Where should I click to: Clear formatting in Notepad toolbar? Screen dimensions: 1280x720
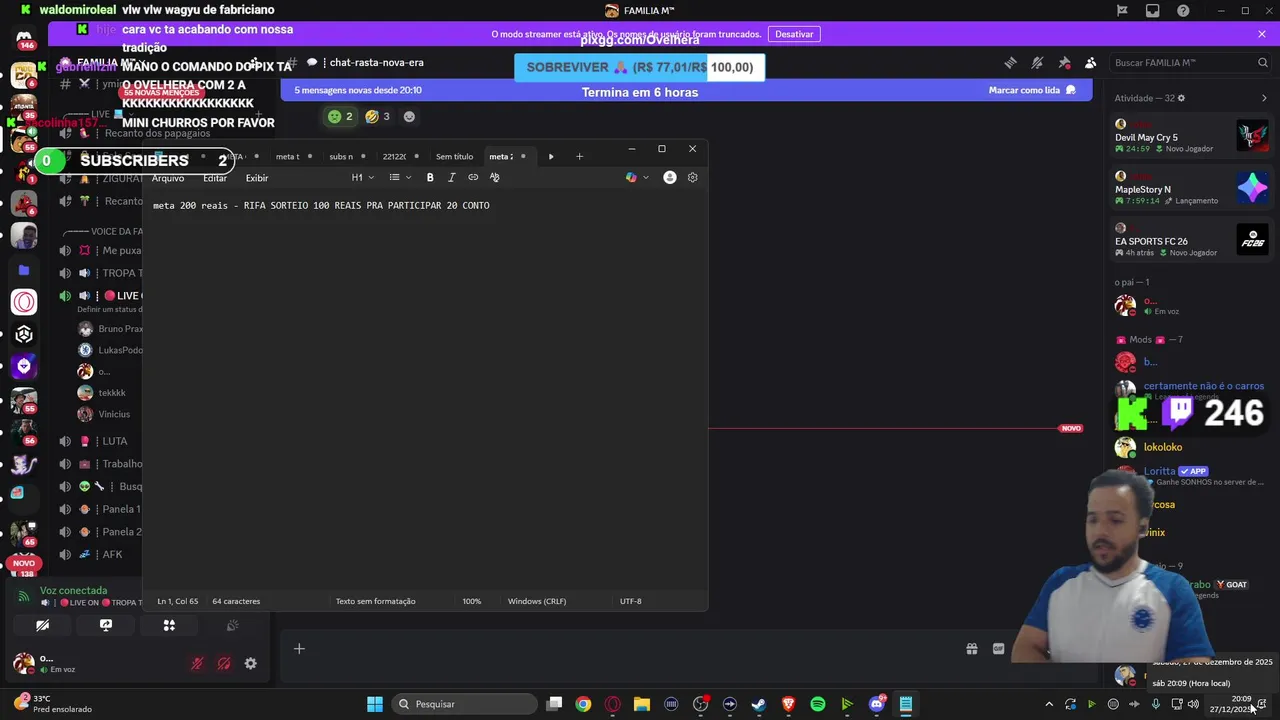(494, 177)
